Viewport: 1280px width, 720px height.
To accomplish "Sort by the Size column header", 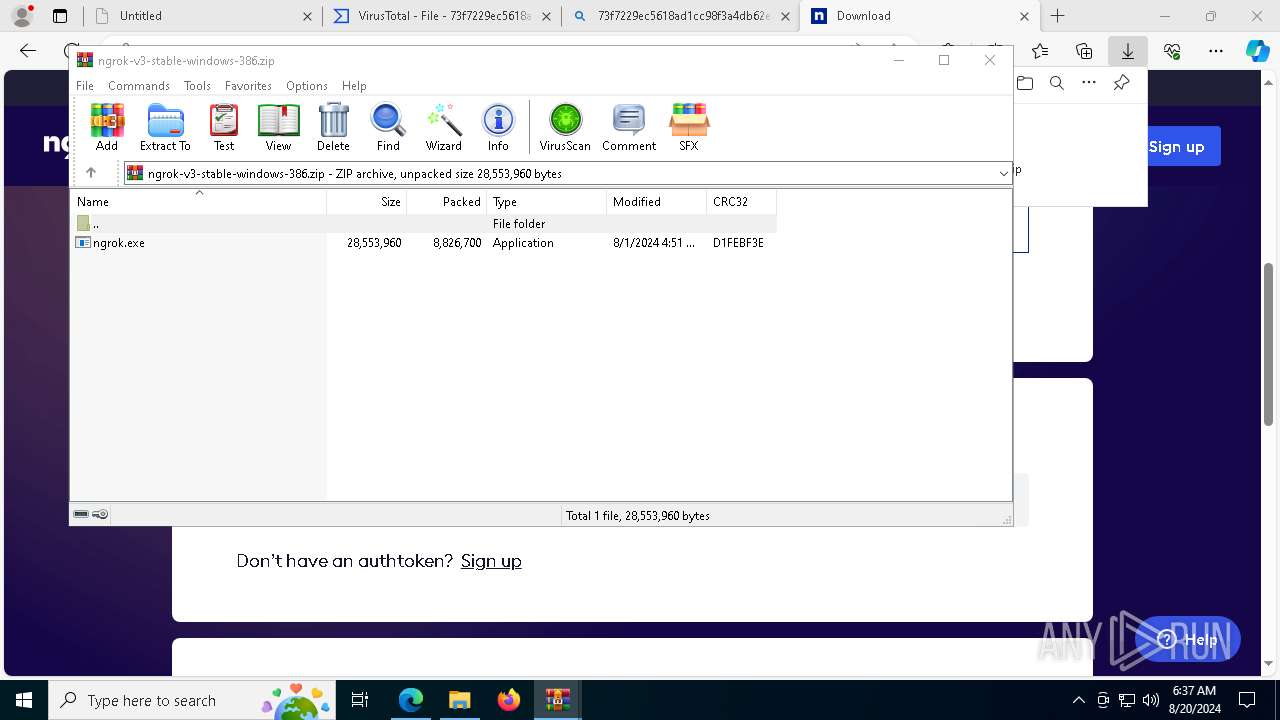I will [x=366, y=202].
